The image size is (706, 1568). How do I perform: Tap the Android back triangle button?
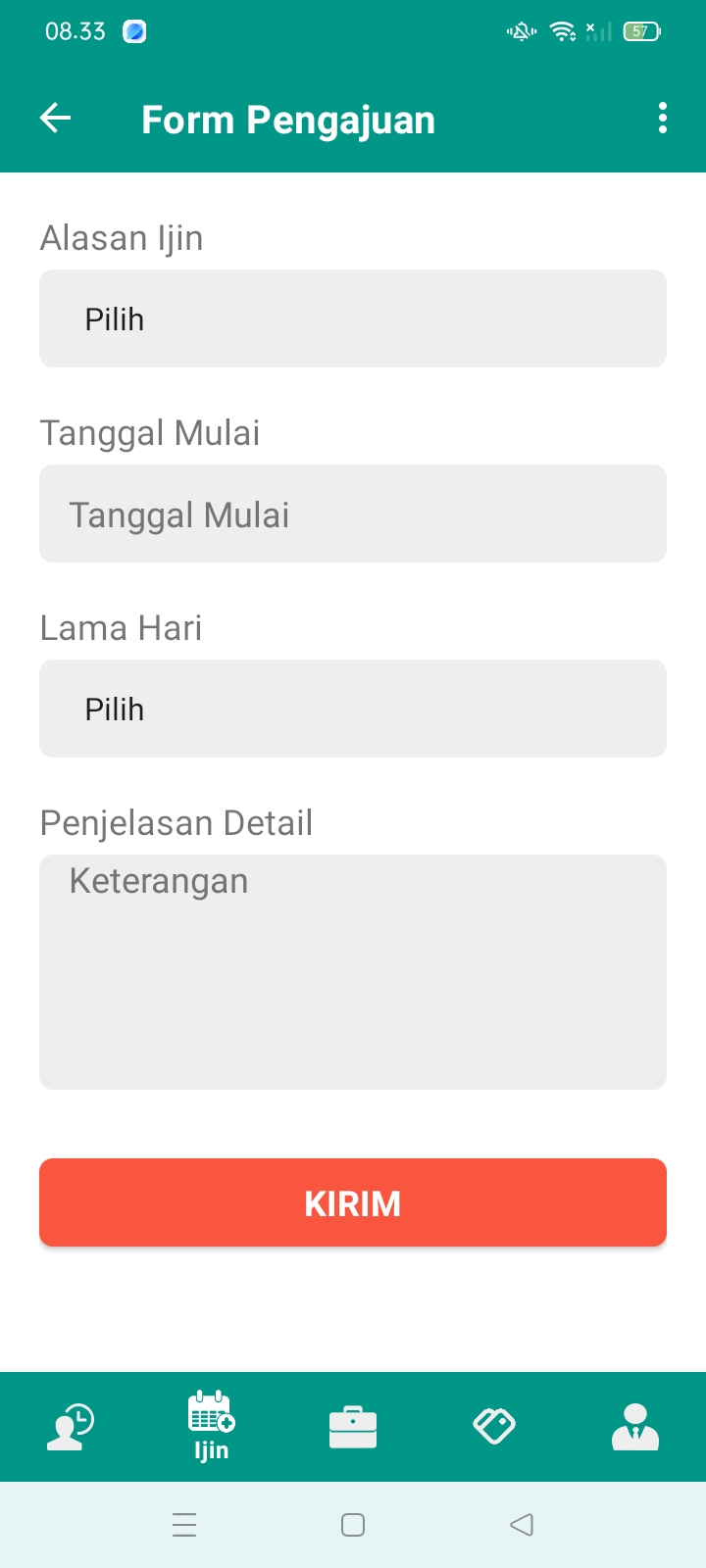pos(522,1525)
